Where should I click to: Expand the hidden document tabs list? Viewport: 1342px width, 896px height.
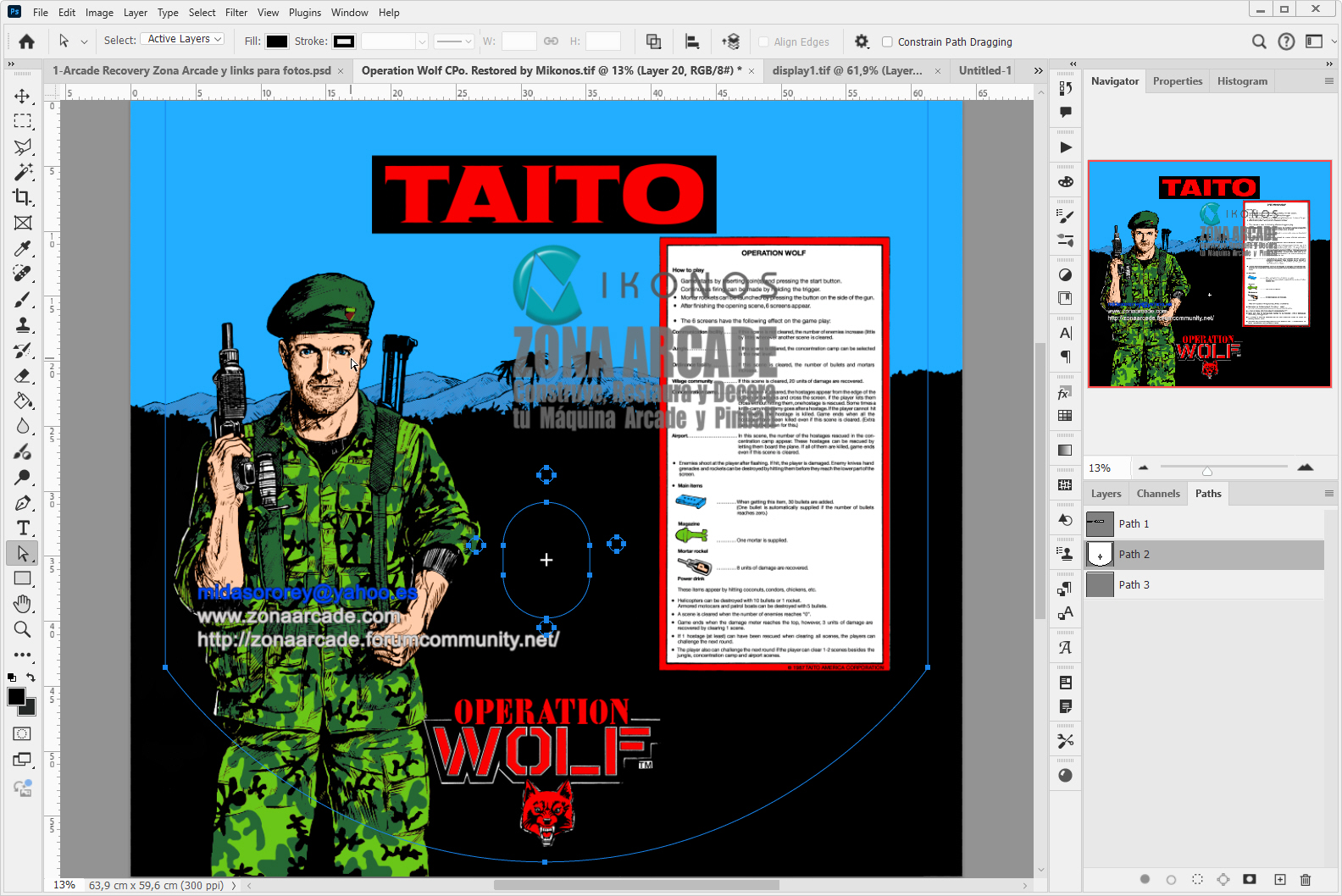[x=1038, y=71]
